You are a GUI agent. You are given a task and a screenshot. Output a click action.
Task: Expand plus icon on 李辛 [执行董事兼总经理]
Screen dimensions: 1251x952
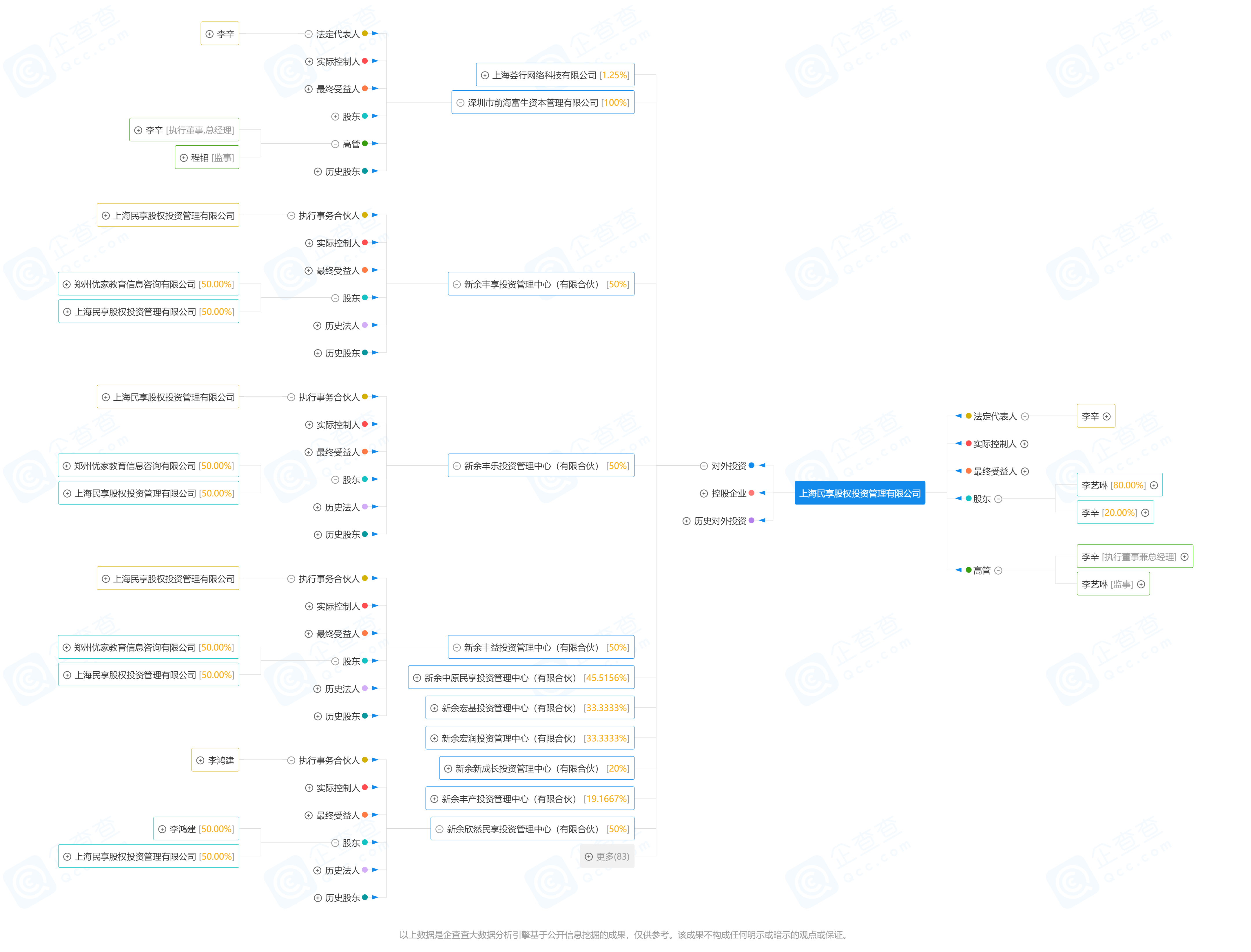1184,557
